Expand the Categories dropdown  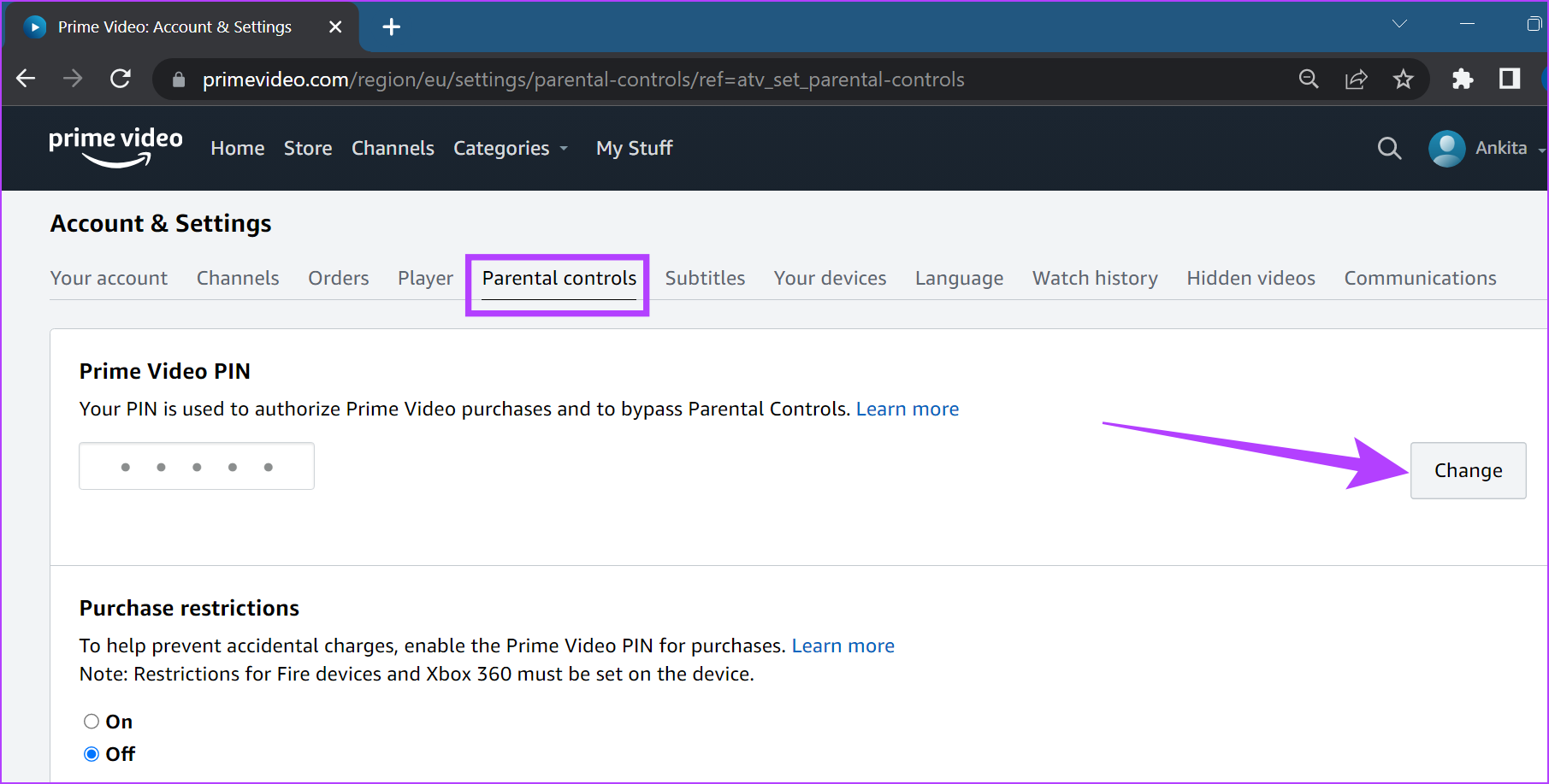(511, 149)
